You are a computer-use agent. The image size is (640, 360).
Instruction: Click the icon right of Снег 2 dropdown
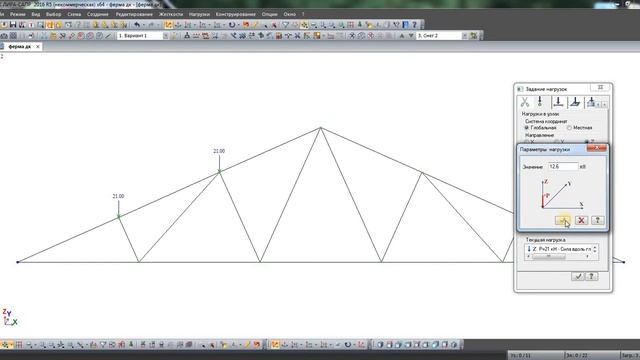tap(473, 36)
